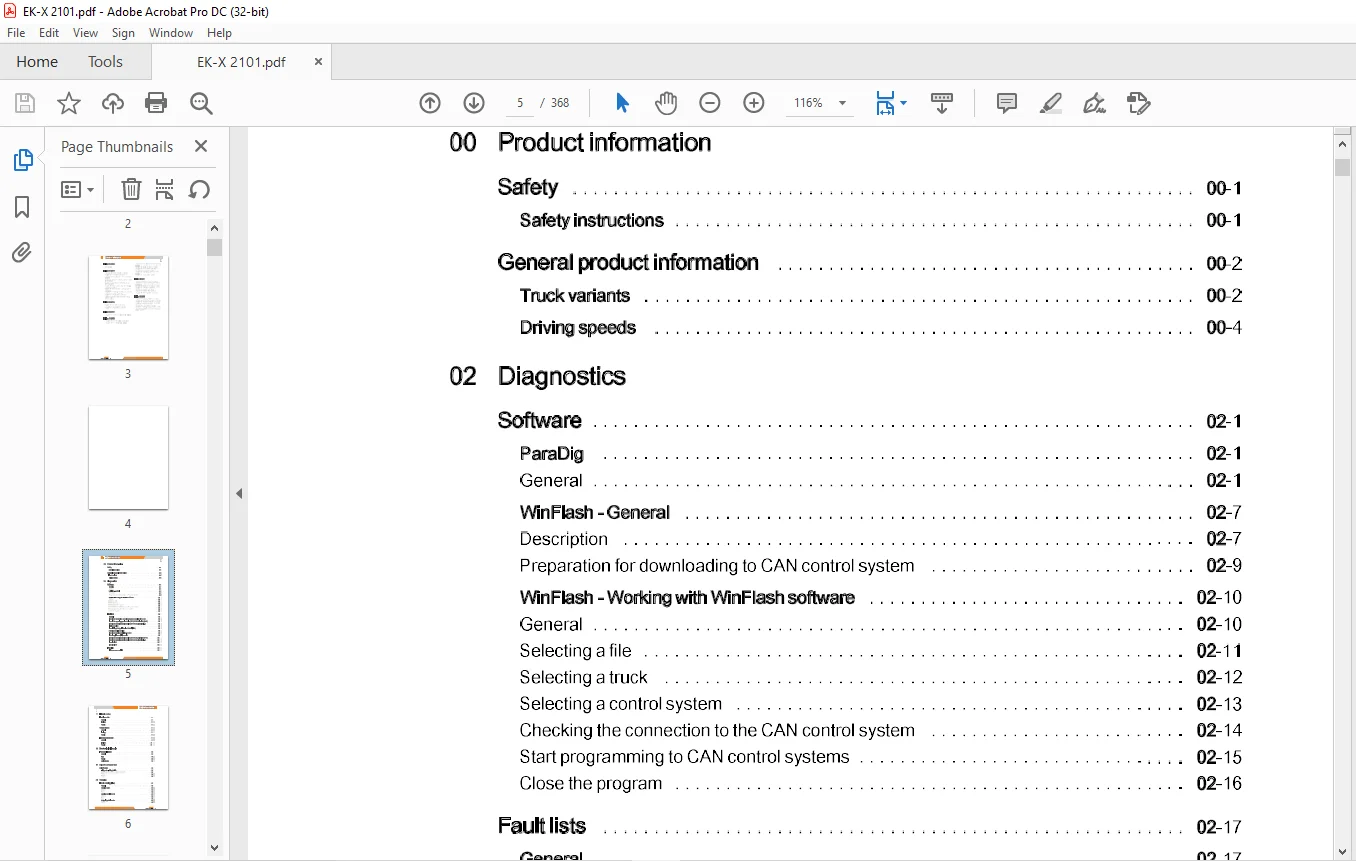Screen dimensions: 1356x861
Task: Go to the next page with the down arrow
Action: click(474, 103)
